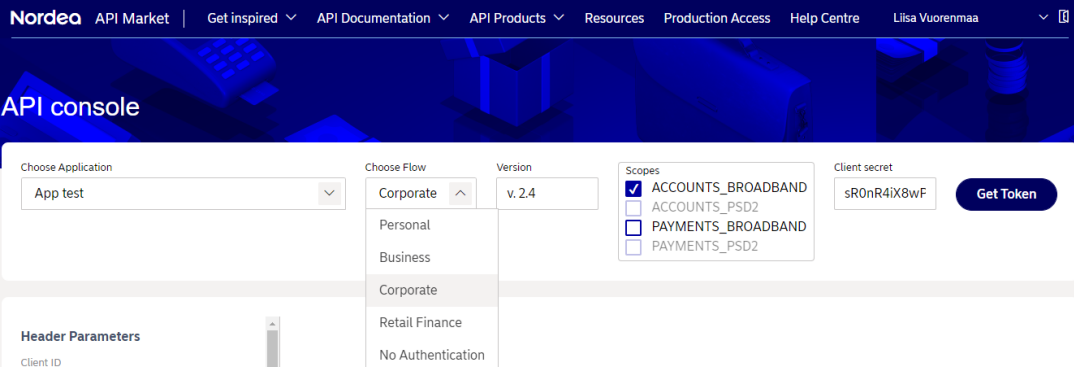Click the Header Parameters scrollbar thumb
Screen dimensions: 1074x383
[273, 350]
